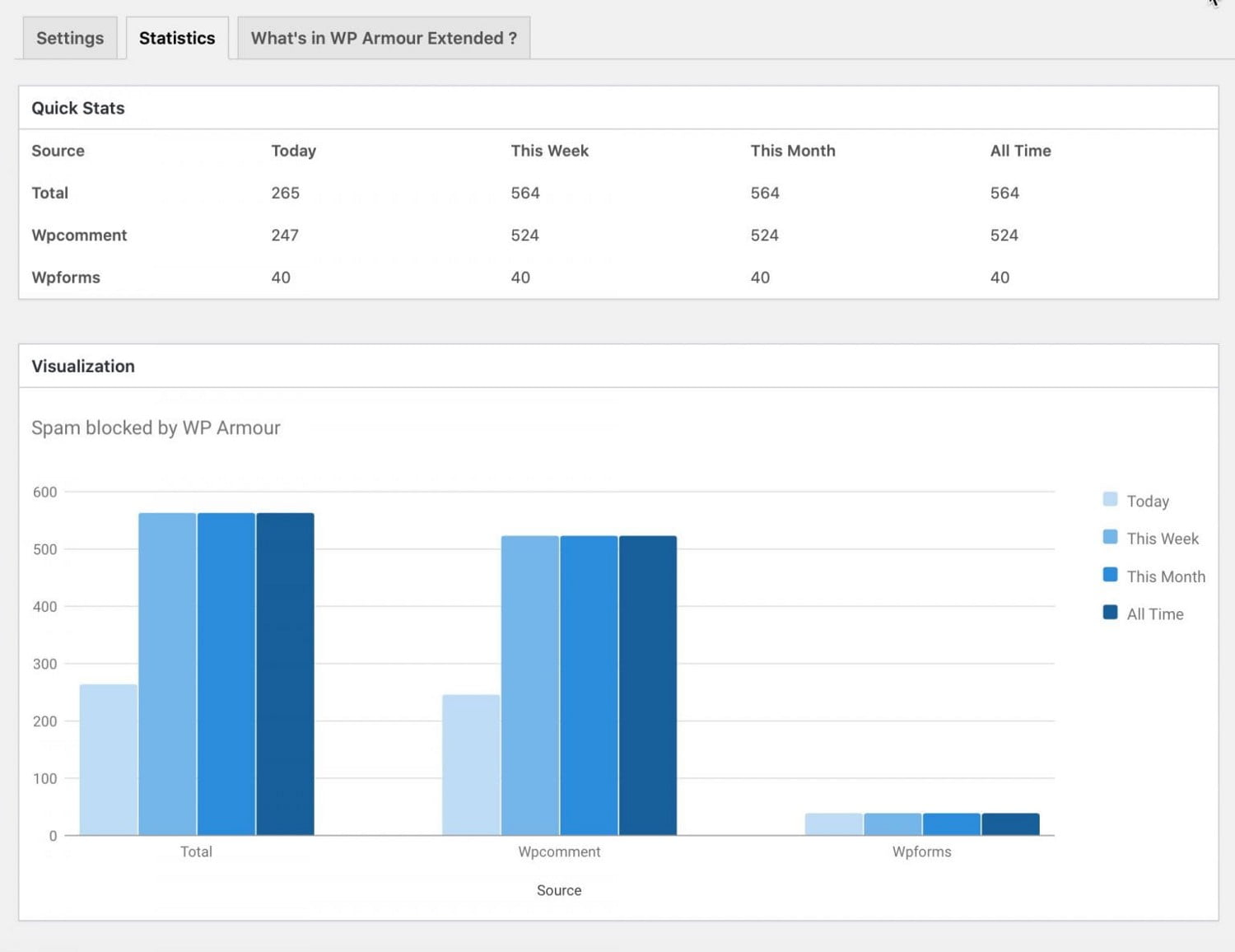Viewport: 1235px width, 952px height.
Task: Click the All Time legend color swatch
Action: coord(1110,613)
